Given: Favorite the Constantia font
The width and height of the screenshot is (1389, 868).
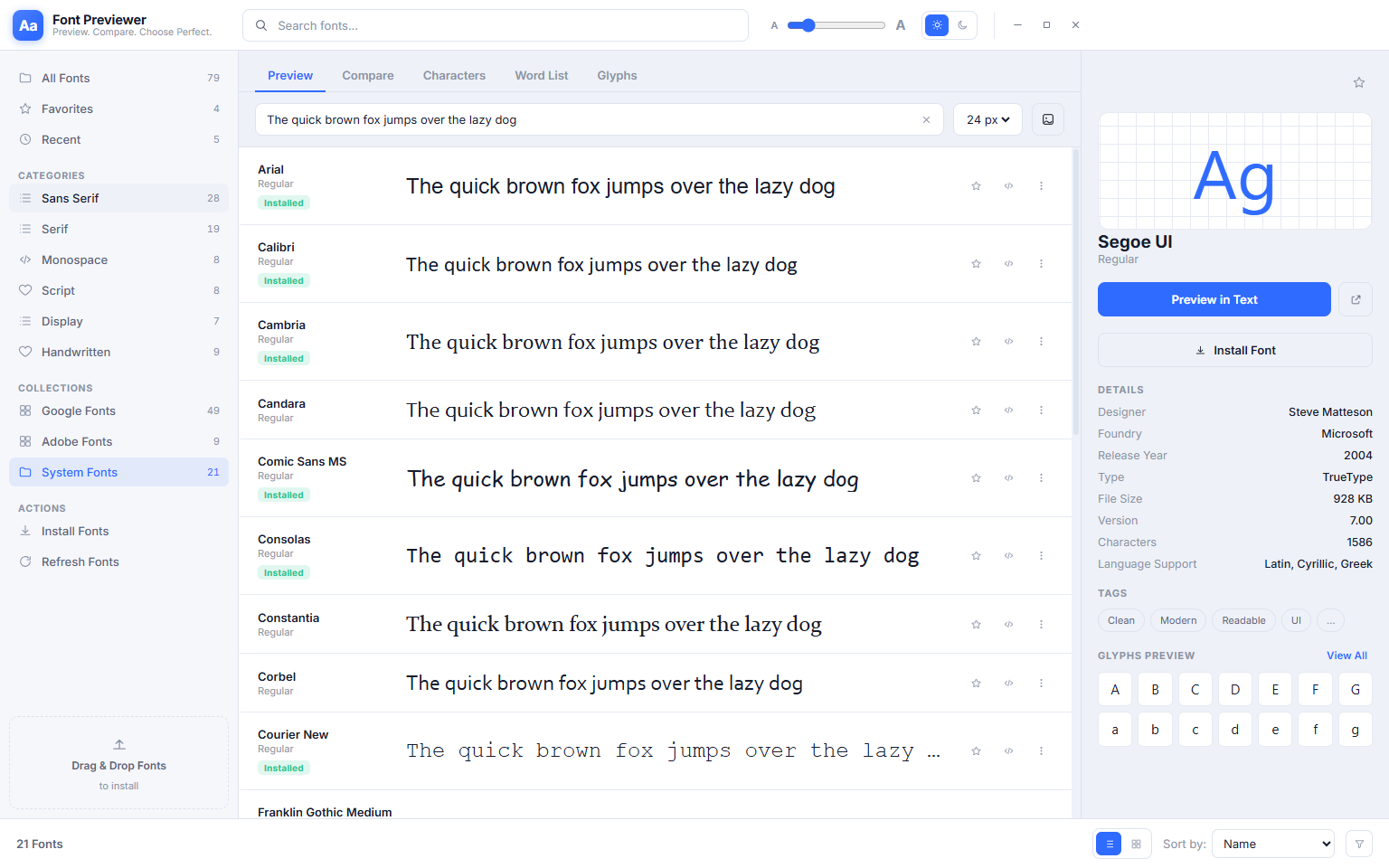Looking at the screenshot, I should coord(976,625).
